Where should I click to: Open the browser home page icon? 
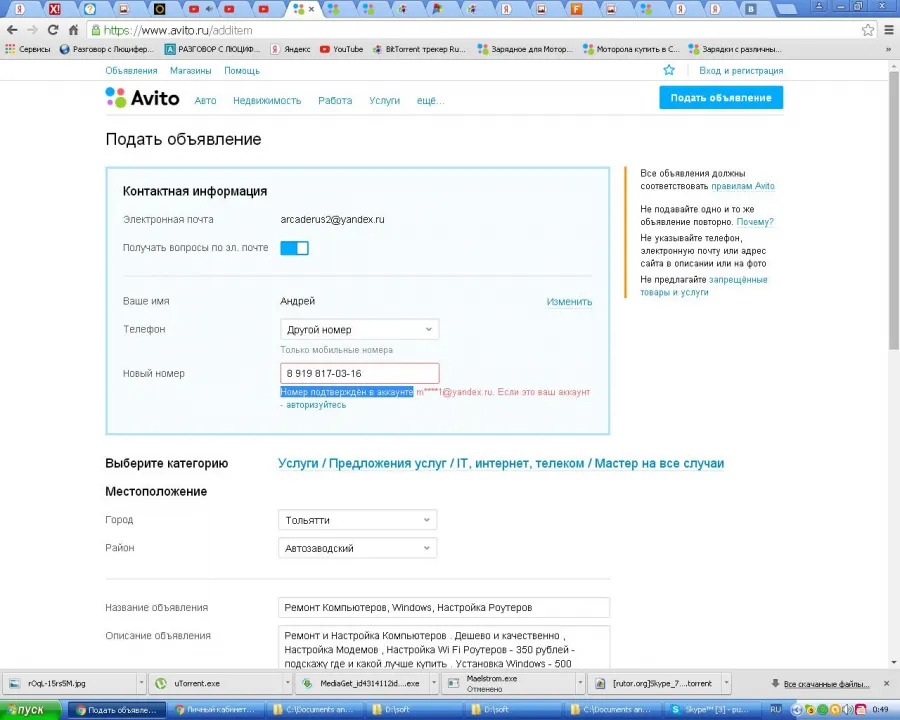point(73,30)
